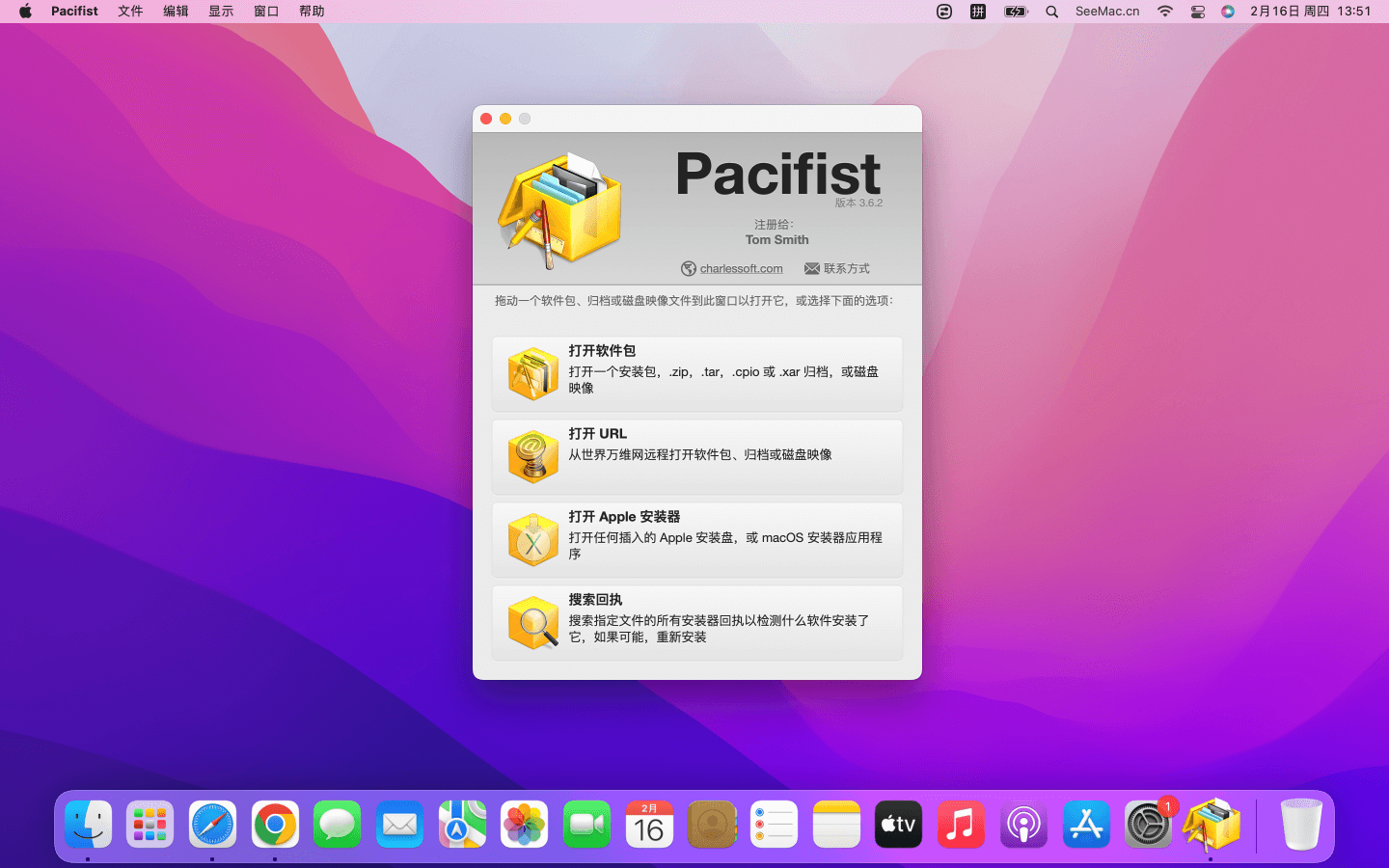This screenshot has height=868, width=1389.
Task: Click the Pacifist icon in the Dock
Action: tap(1212, 825)
